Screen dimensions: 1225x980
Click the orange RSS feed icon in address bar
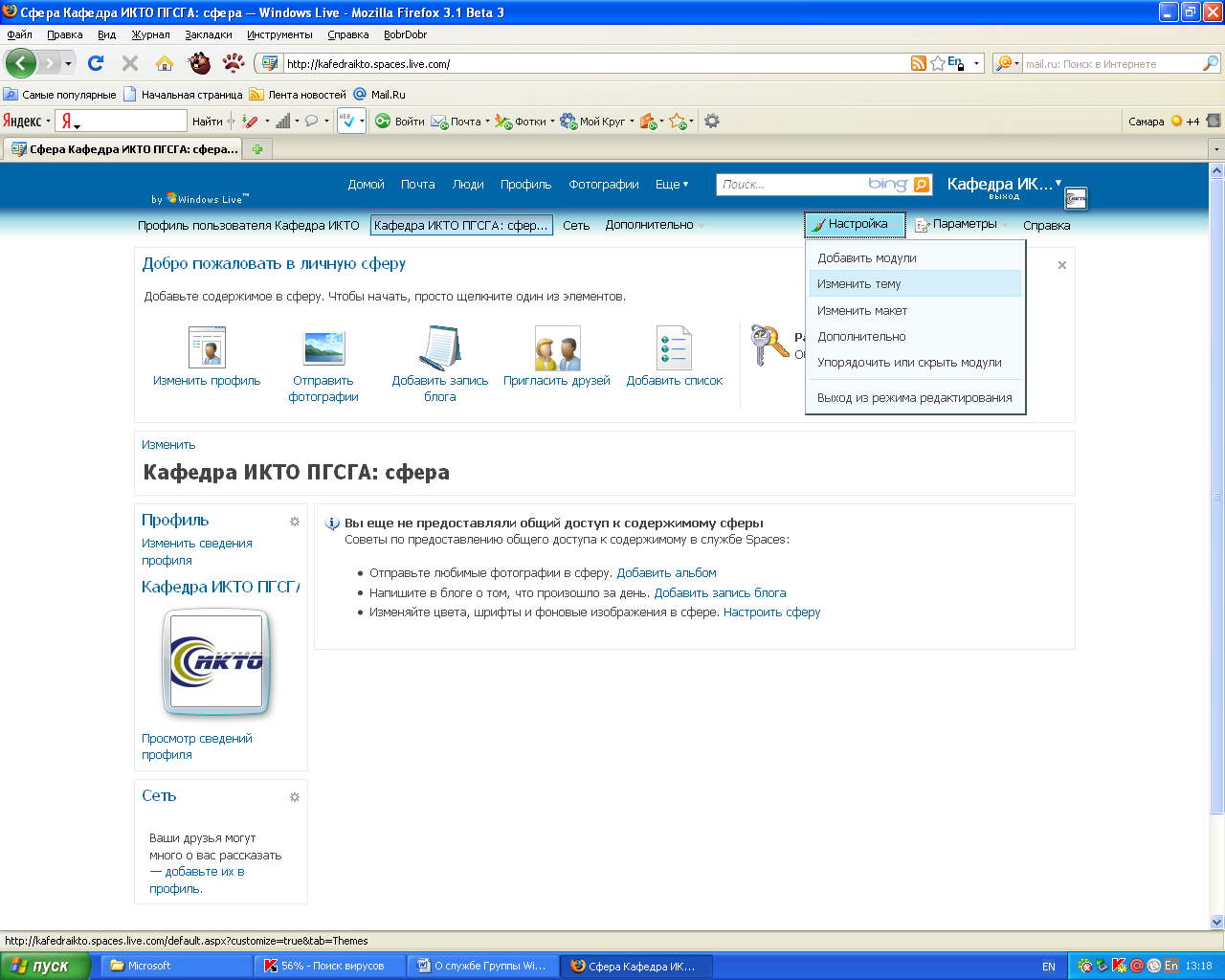(919, 63)
